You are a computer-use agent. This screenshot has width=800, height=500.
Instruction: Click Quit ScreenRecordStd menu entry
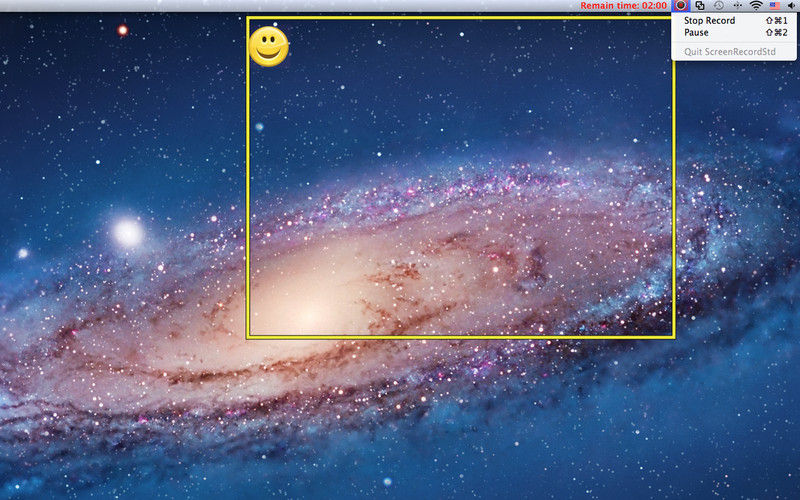(x=734, y=52)
